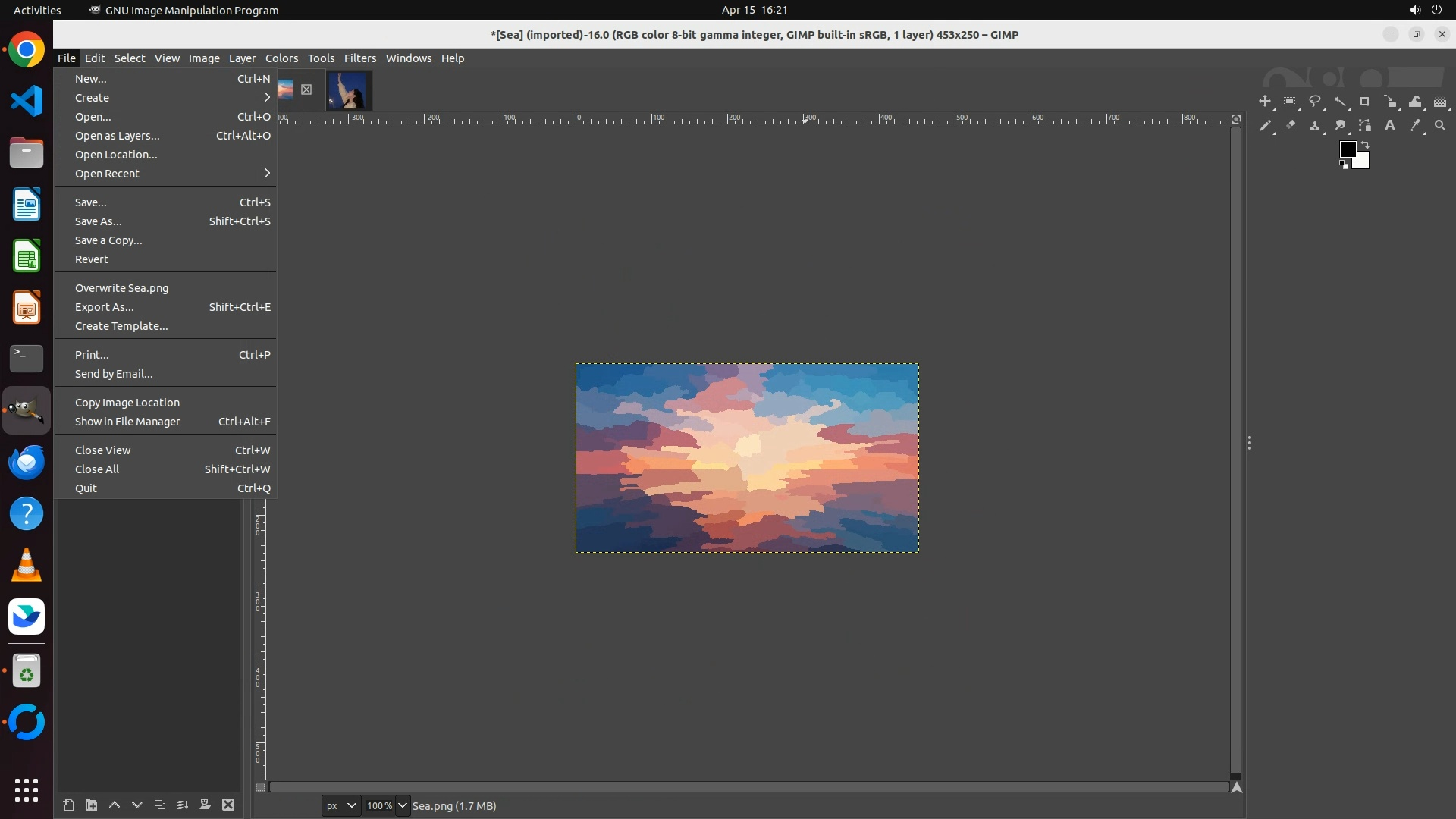Screen dimensions: 1456x819
Task: Select the Move tool
Action: [x=1264, y=102]
